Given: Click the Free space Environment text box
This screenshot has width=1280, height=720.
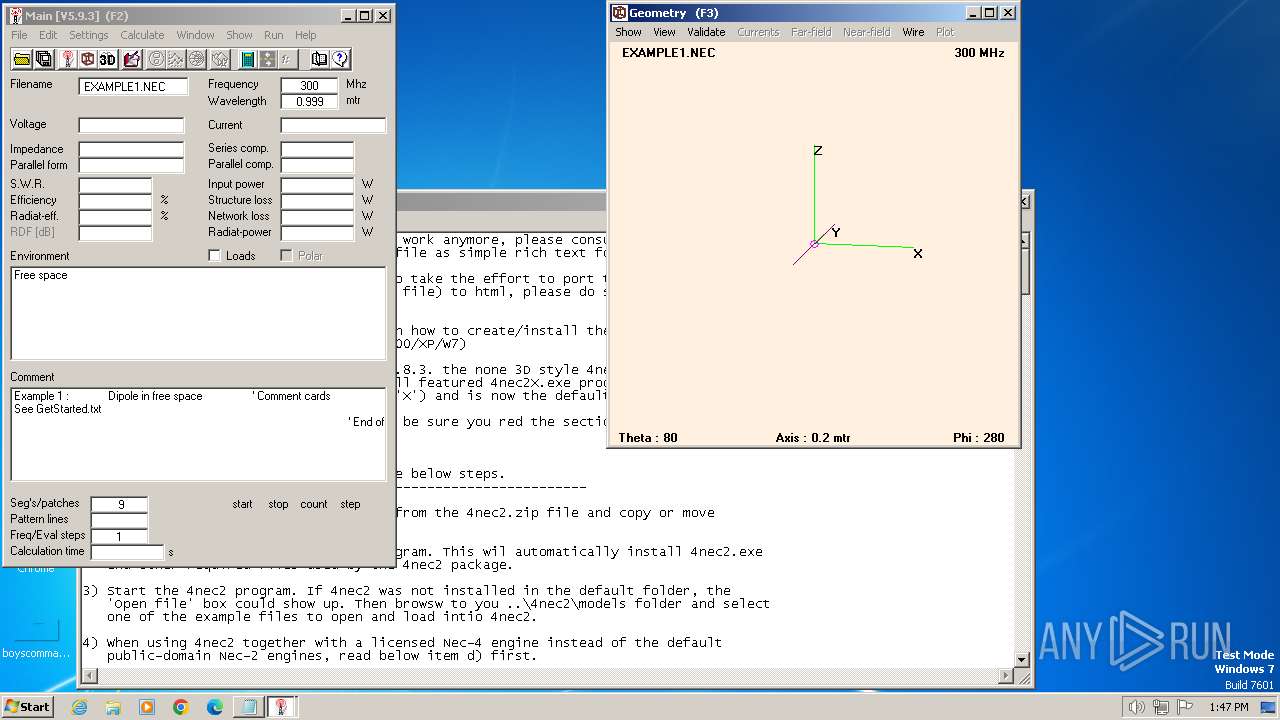Looking at the screenshot, I should pos(198,313).
